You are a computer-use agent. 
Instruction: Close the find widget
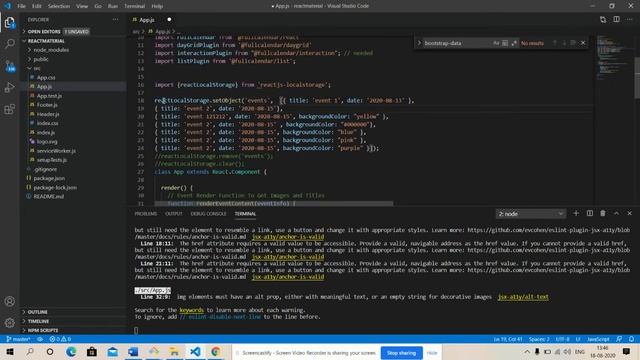coord(583,43)
